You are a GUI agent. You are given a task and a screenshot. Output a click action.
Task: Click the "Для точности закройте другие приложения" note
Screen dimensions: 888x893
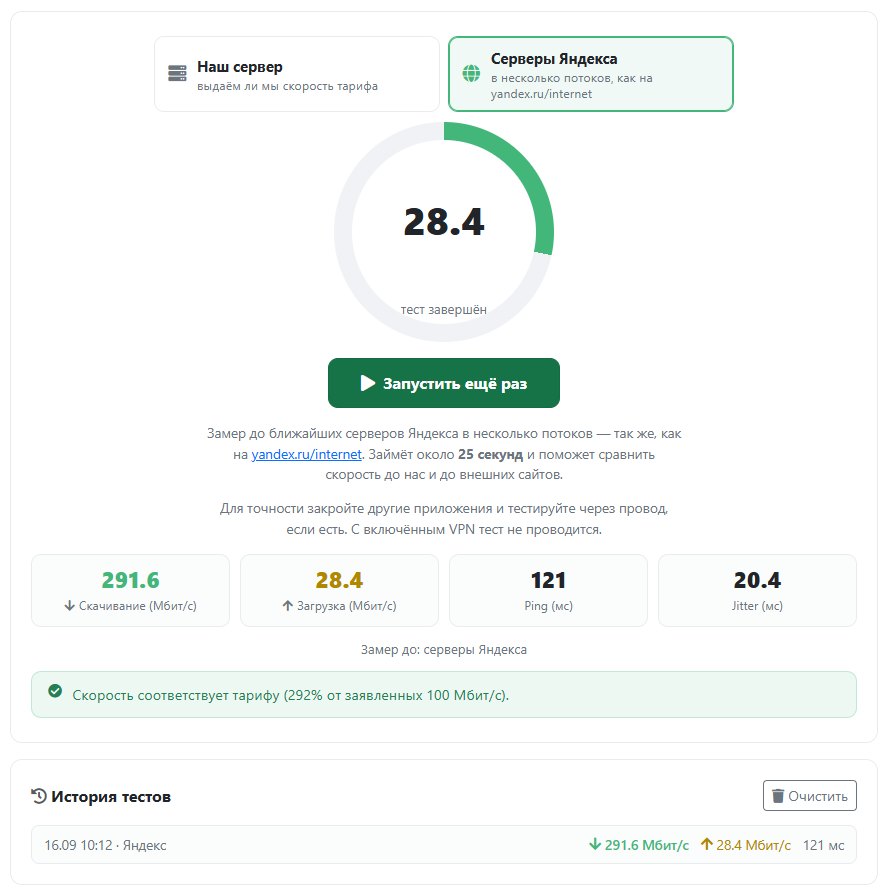[444, 519]
